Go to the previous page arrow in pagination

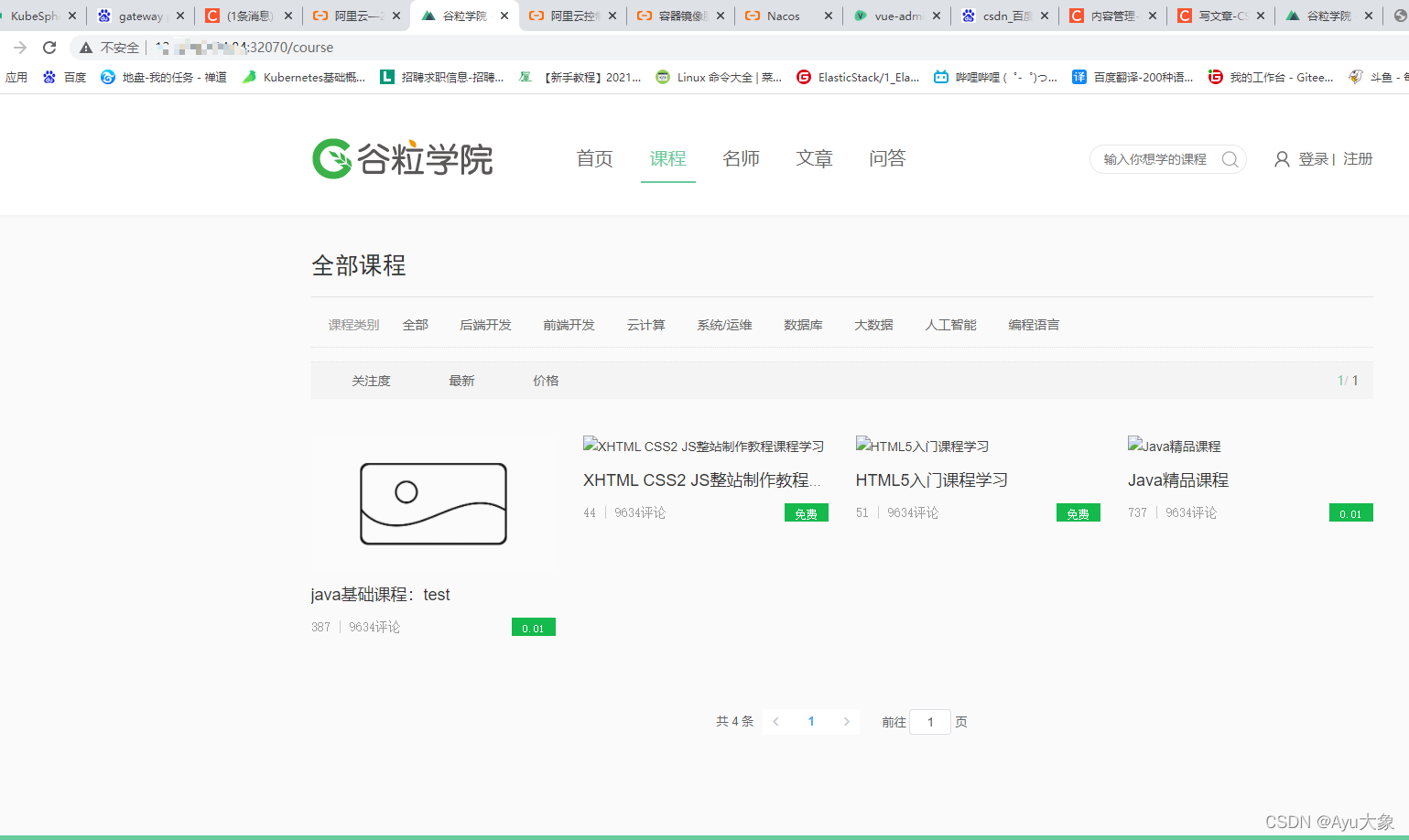click(776, 722)
